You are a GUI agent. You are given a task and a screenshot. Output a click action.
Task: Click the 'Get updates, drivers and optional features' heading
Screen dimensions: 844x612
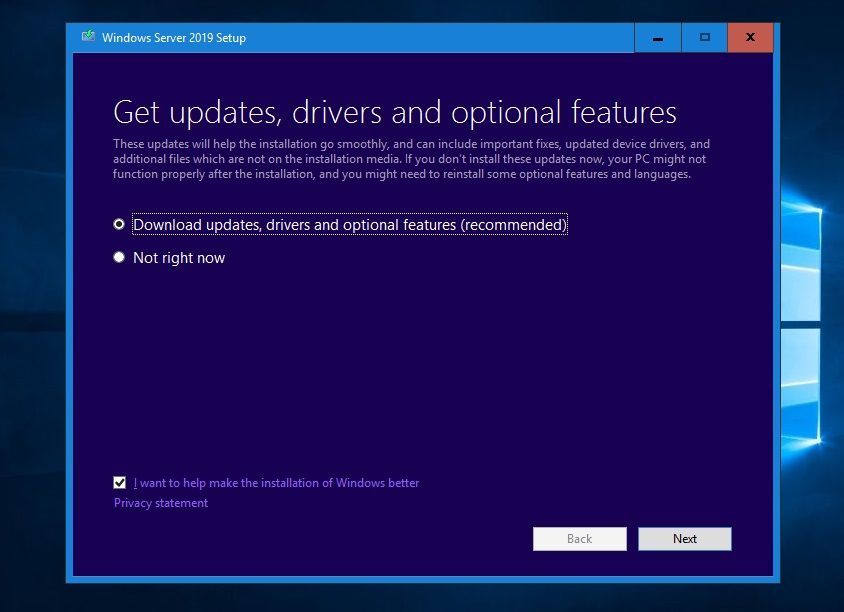[x=395, y=112]
